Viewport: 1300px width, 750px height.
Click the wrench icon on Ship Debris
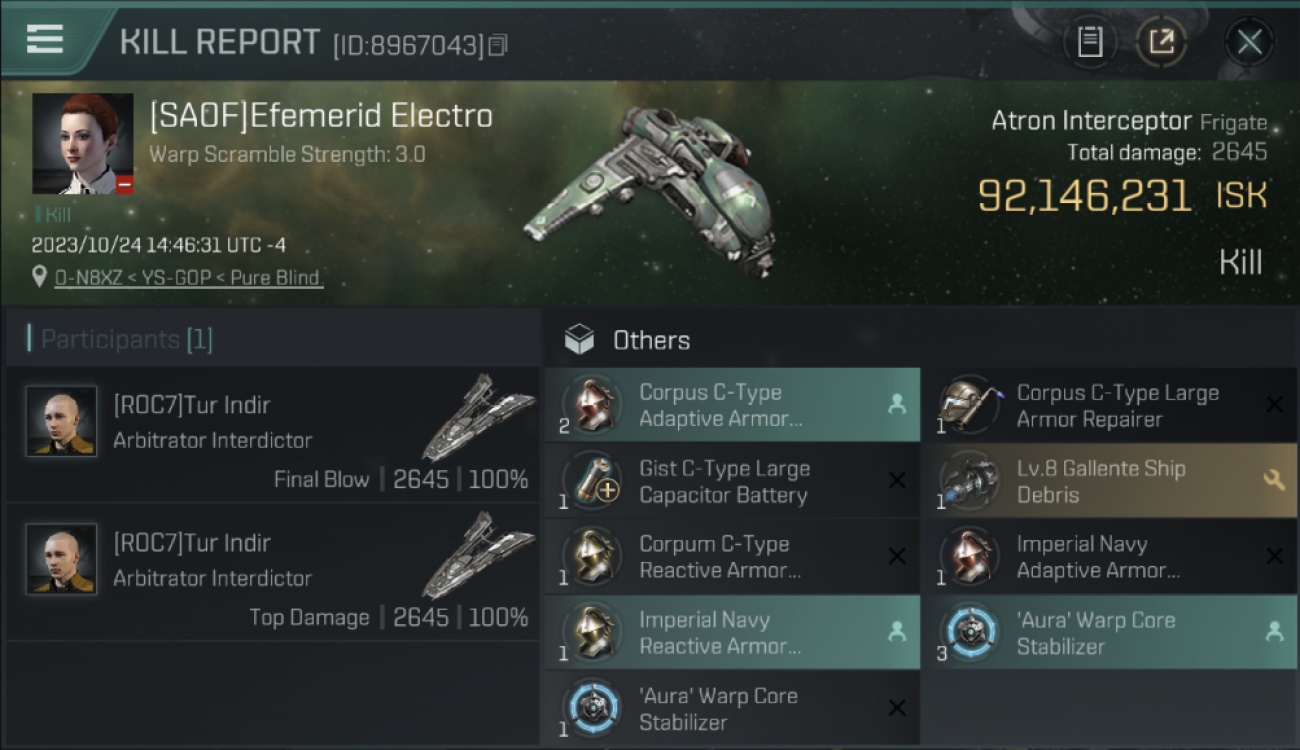(x=1274, y=480)
